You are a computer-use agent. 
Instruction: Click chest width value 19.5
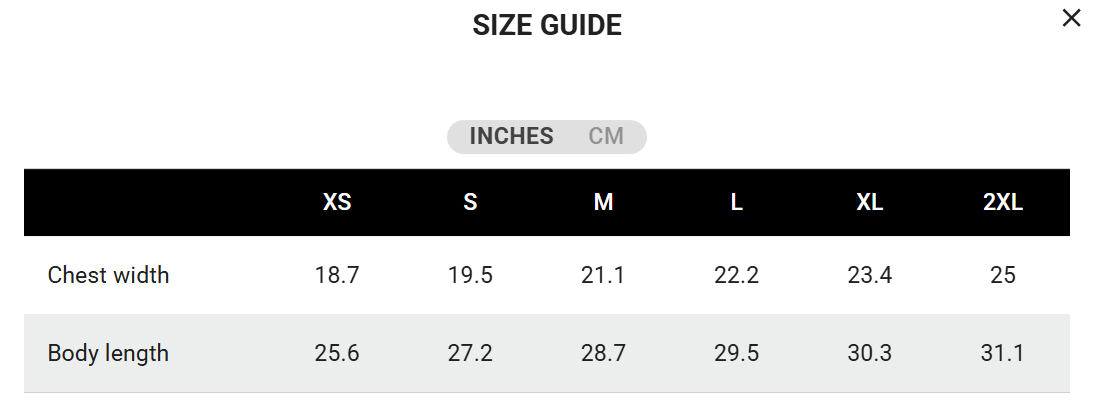470,275
